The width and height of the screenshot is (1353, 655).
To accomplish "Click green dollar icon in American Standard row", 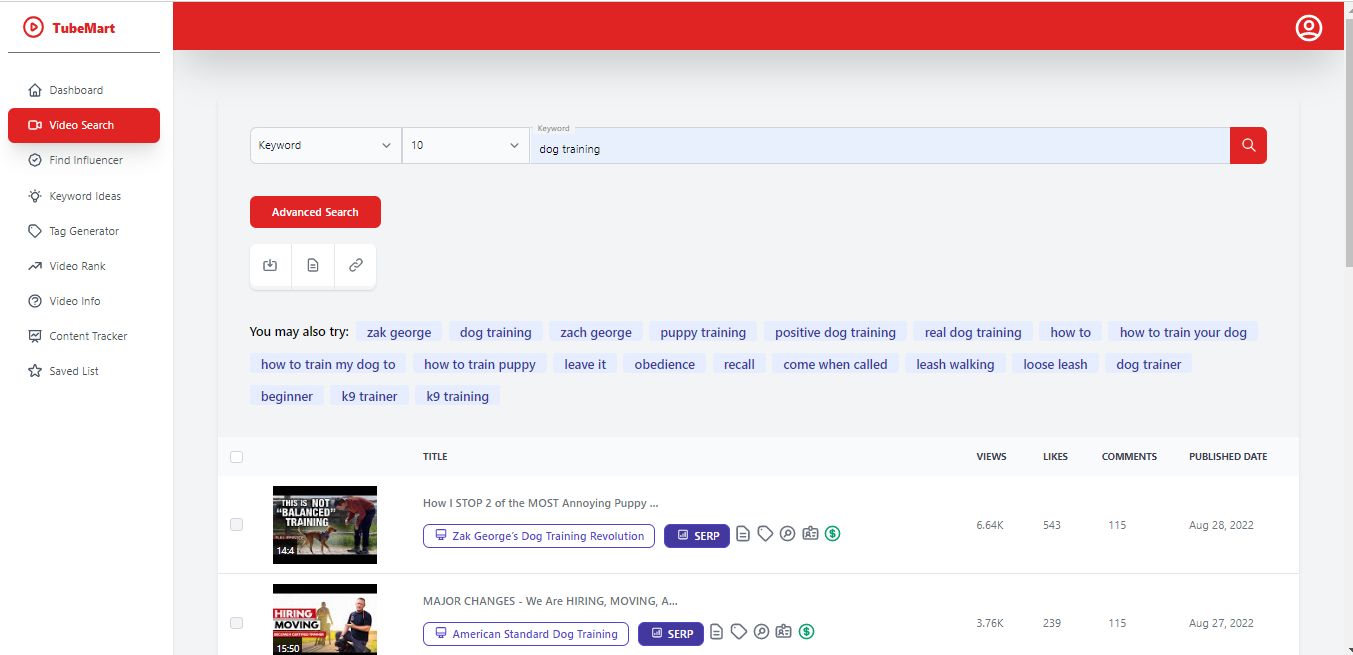I will point(806,632).
